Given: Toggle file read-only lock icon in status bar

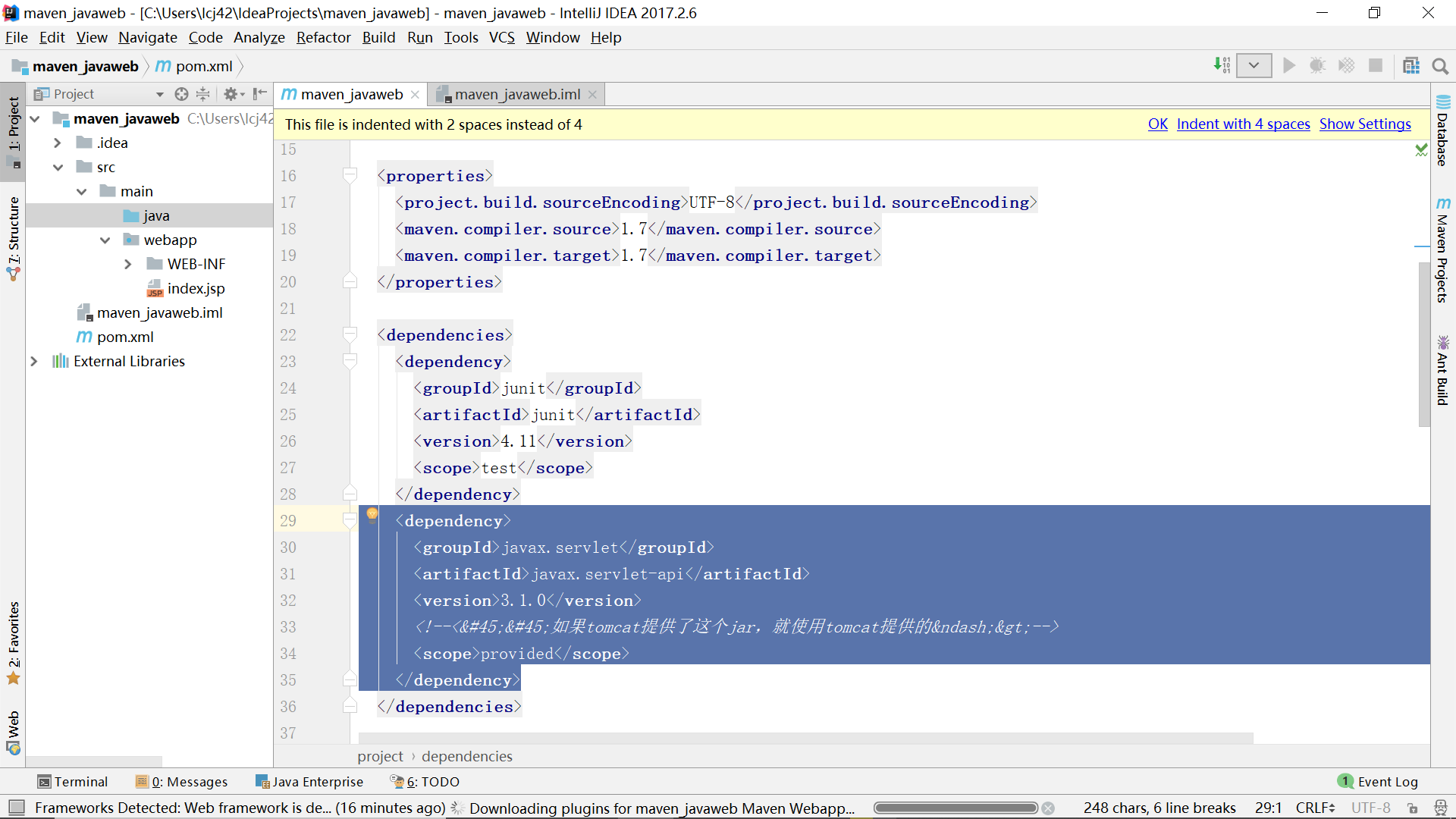Looking at the screenshot, I should 1413,808.
